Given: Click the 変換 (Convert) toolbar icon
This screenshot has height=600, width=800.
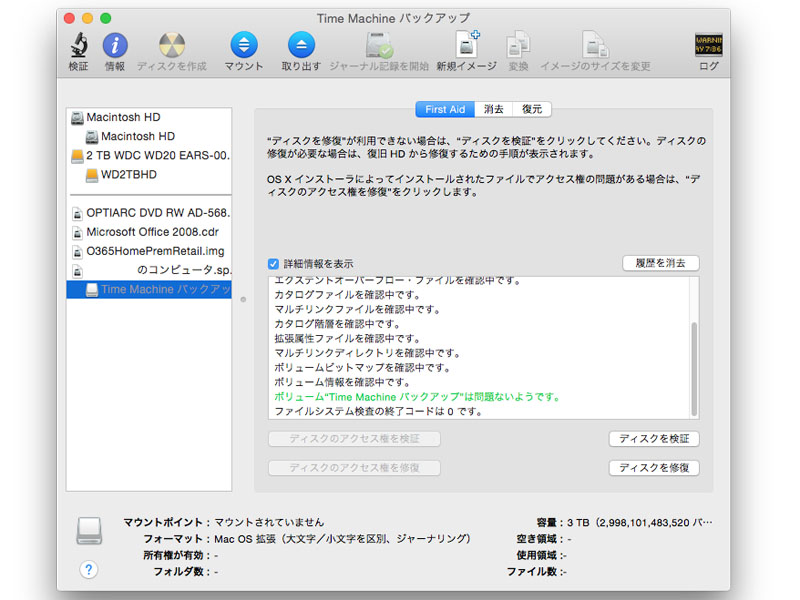Looking at the screenshot, I should tap(518, 45).
